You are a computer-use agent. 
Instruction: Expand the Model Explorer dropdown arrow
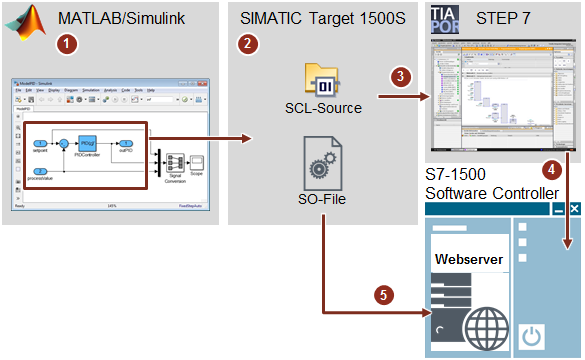(x=98, y=99)
